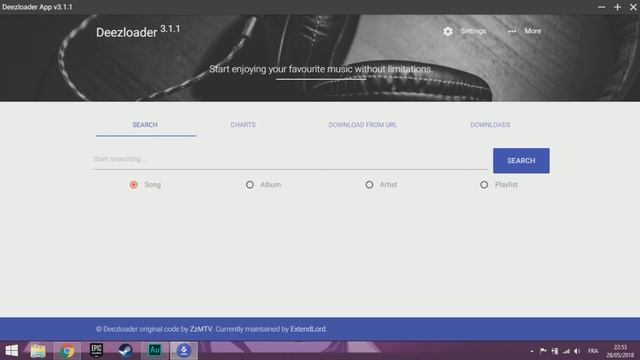Open Adobe Audition from the taskbar
Screen dimensions: 640x360
coord(155,350)
